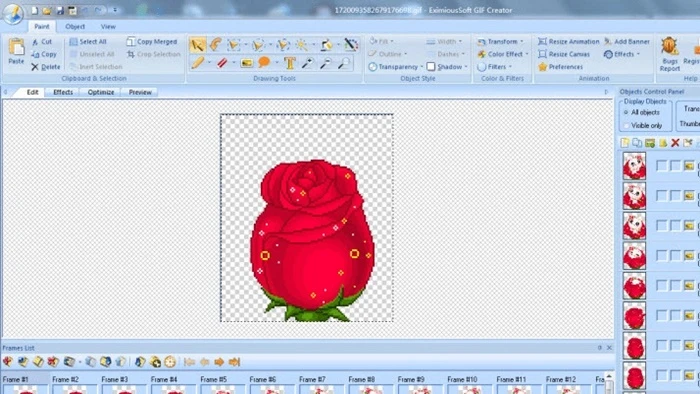
Task: Choose the elliptical selection tool
Action: pyautogui.click(x=258, y=45)
